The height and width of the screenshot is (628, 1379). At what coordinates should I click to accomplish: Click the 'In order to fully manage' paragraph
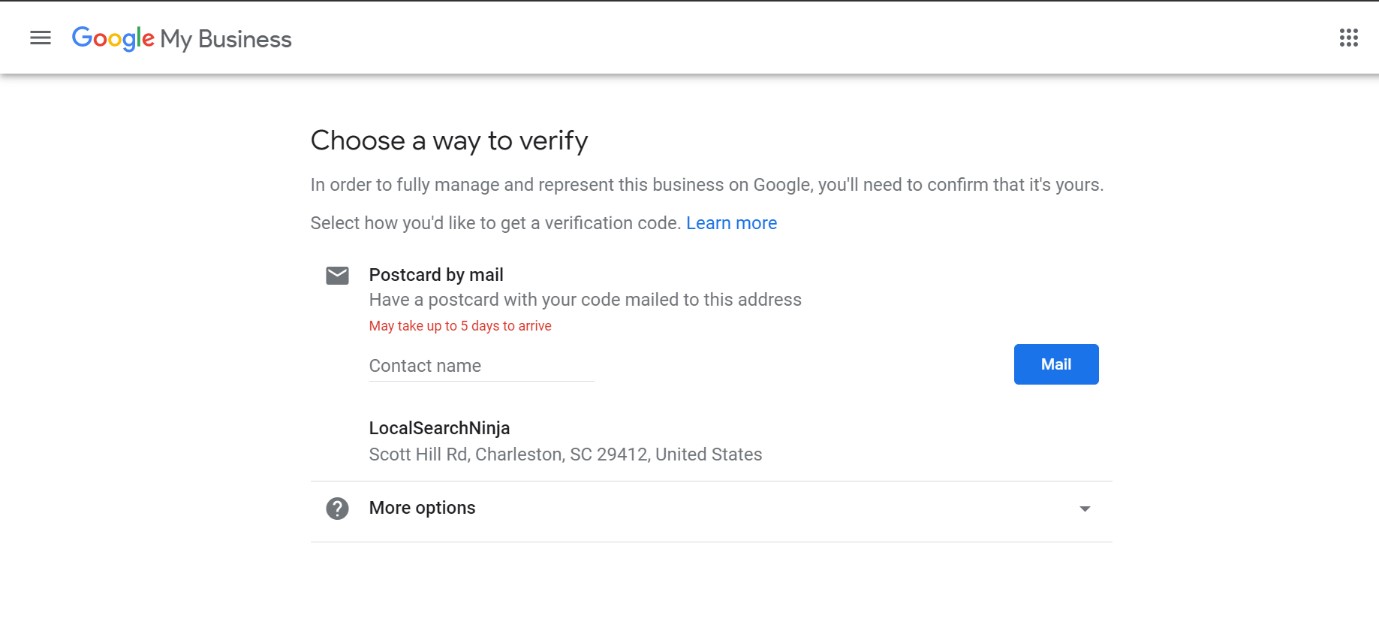pyautogui.click(x=707, y=185)
